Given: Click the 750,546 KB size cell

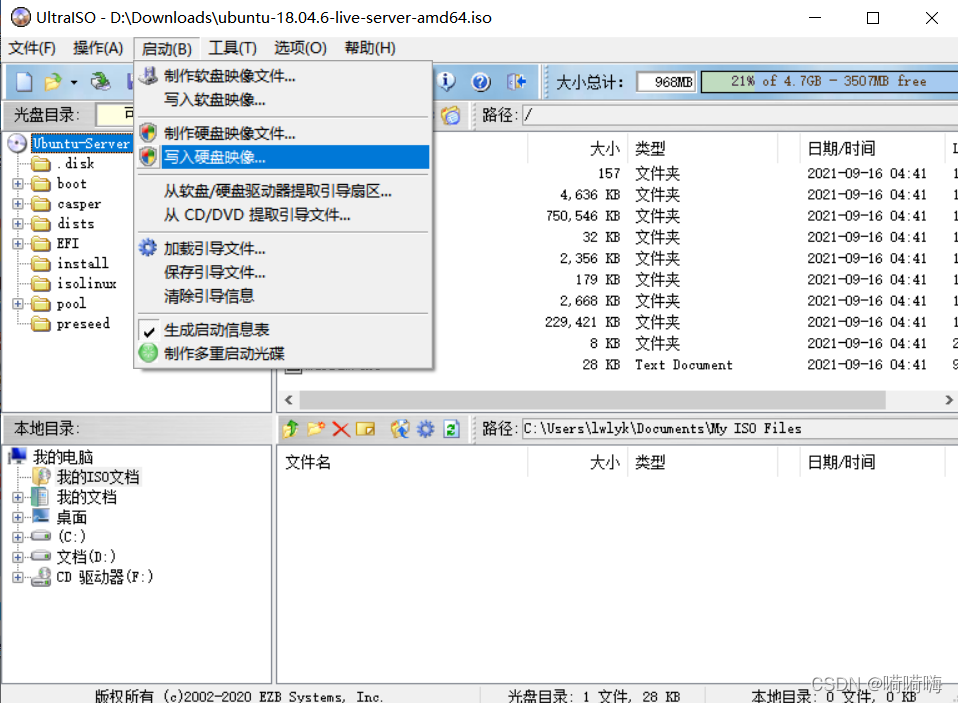Looking at the screenshot, I should pyautogui.click(x=583, y=216).
